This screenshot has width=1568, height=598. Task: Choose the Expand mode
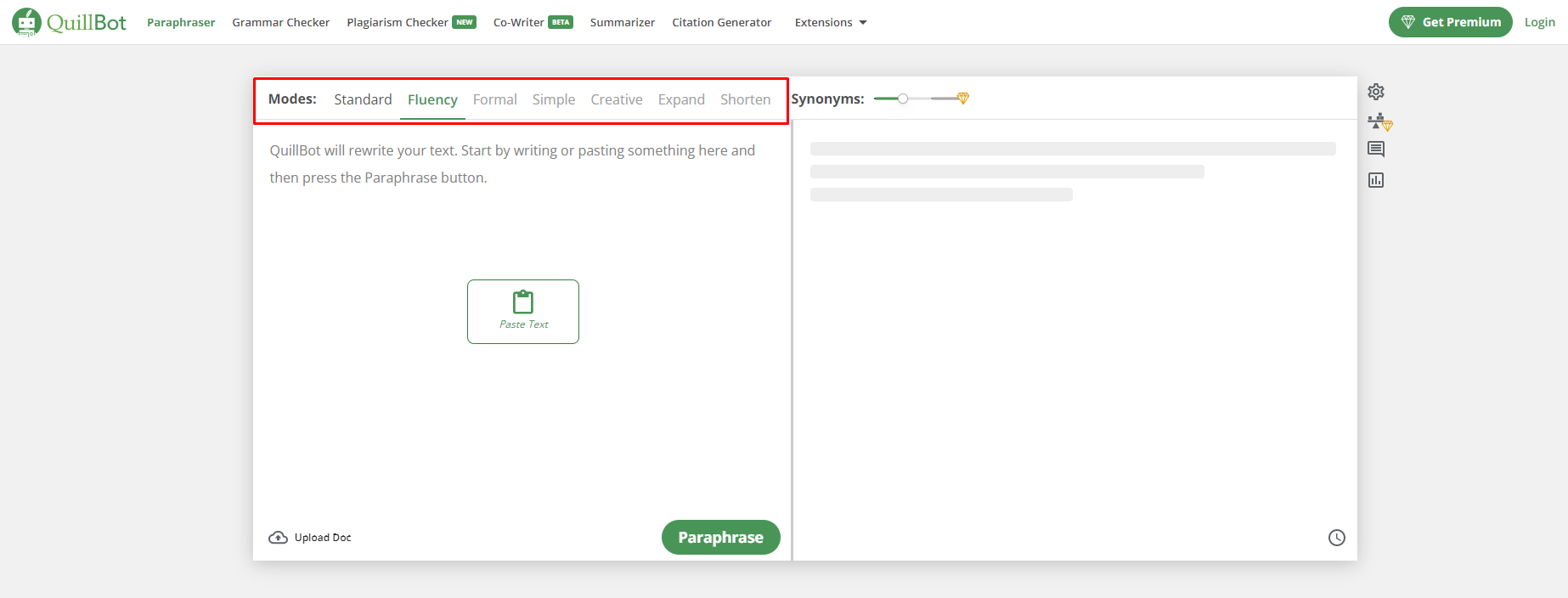coord(681,99)
